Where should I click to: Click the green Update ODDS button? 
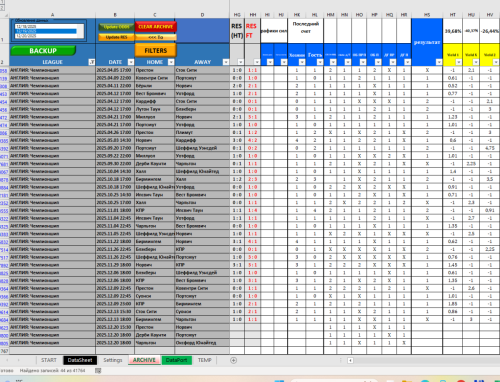click(x=116, y=27)
